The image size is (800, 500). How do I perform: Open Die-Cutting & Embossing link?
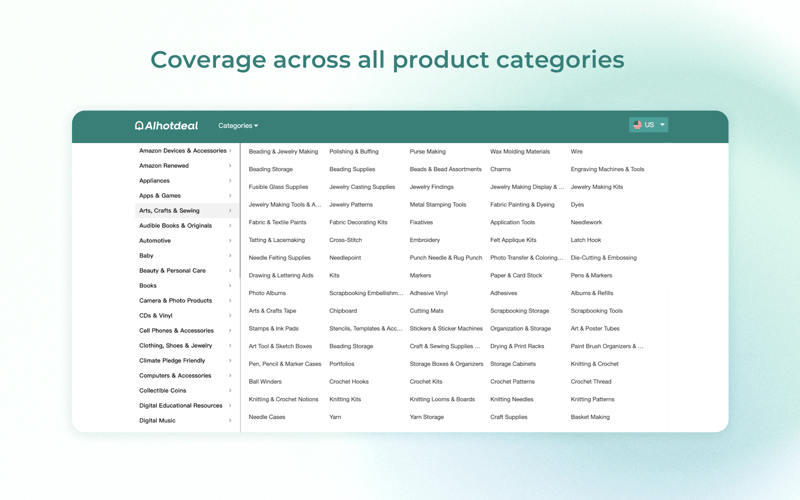[x=604, y=258]
